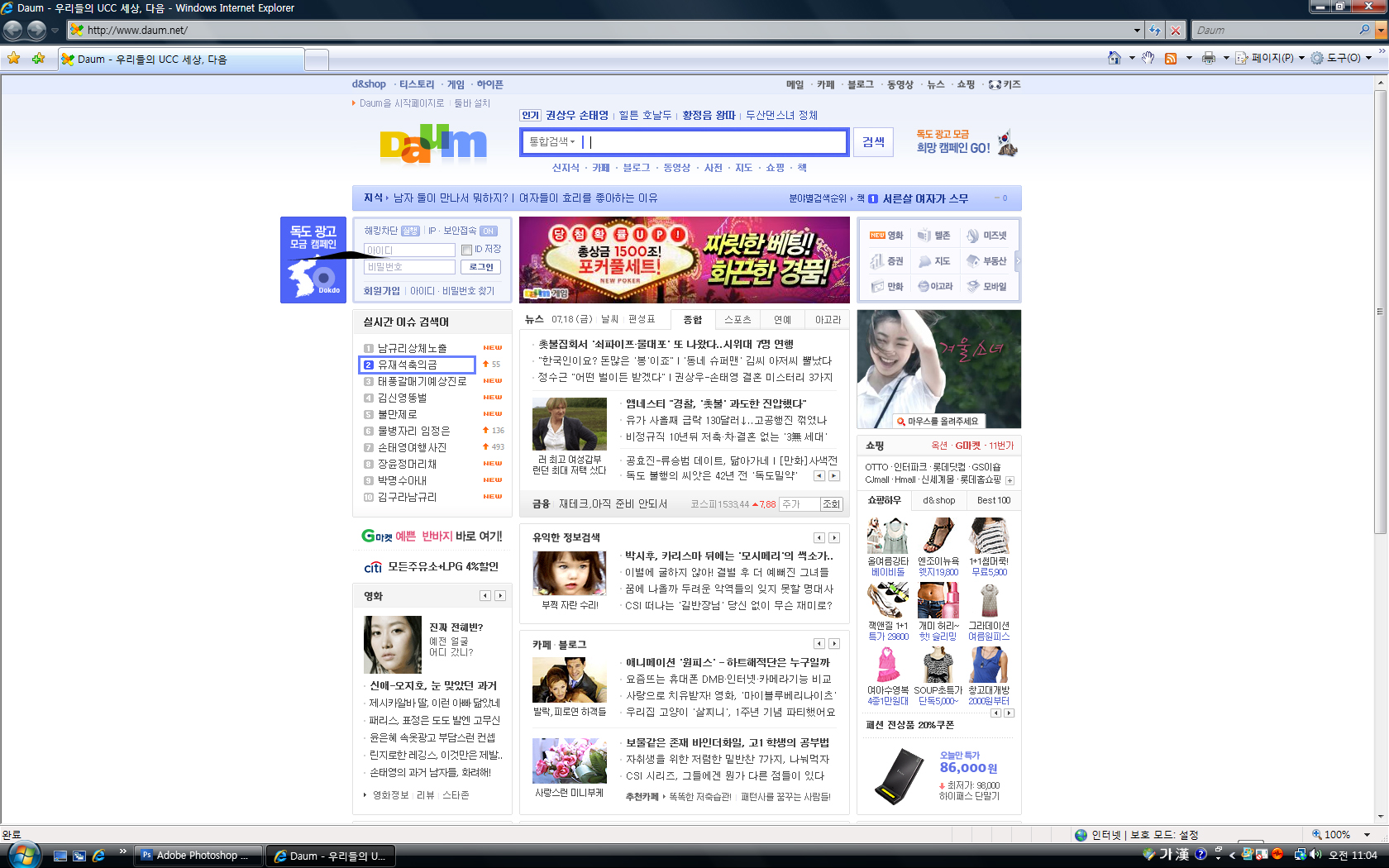1389x868 pixels.
Task: Open the 부동산 service icon
Action: click(987, 261)
